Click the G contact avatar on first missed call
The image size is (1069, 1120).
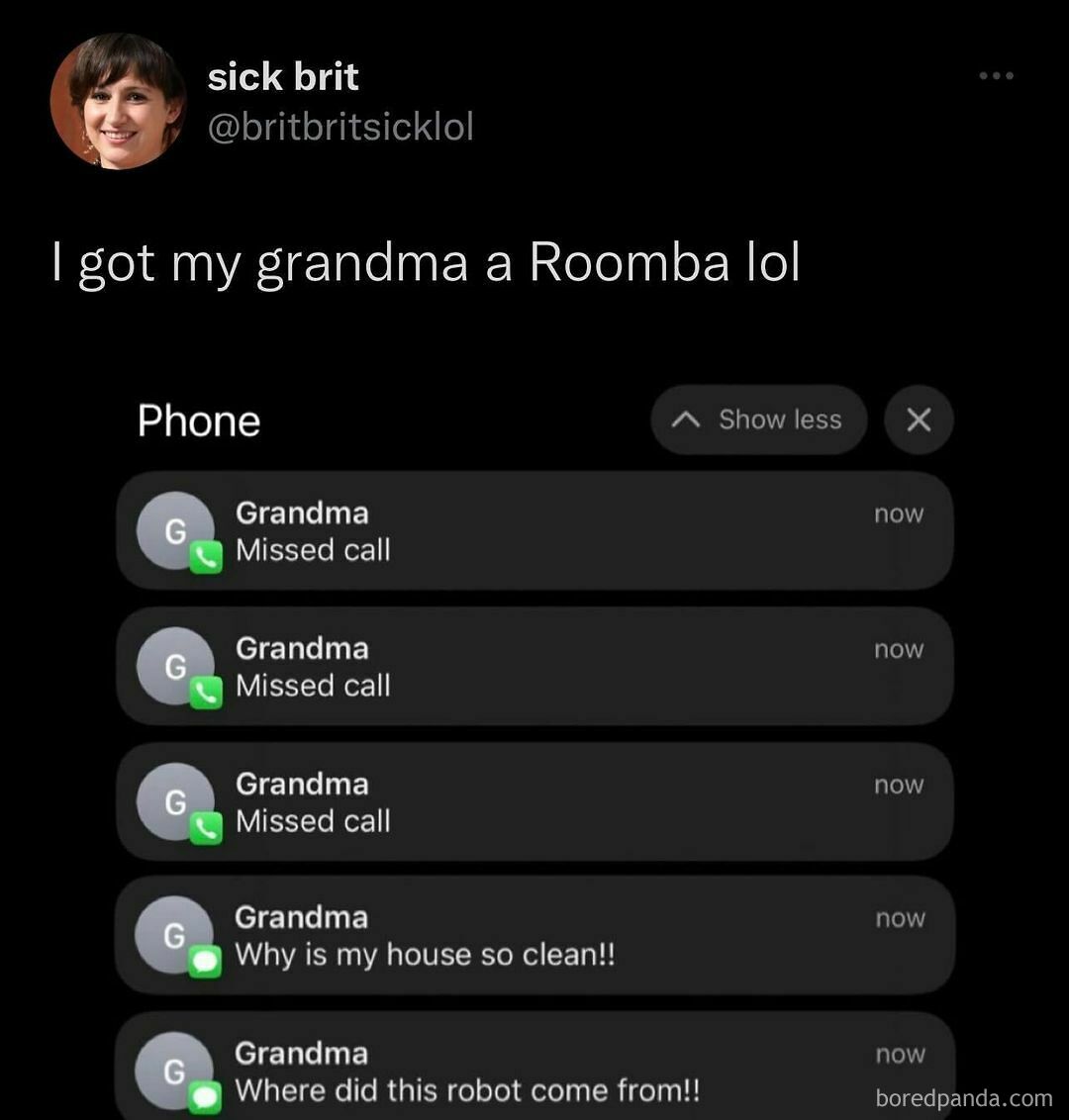click(176, 530)
